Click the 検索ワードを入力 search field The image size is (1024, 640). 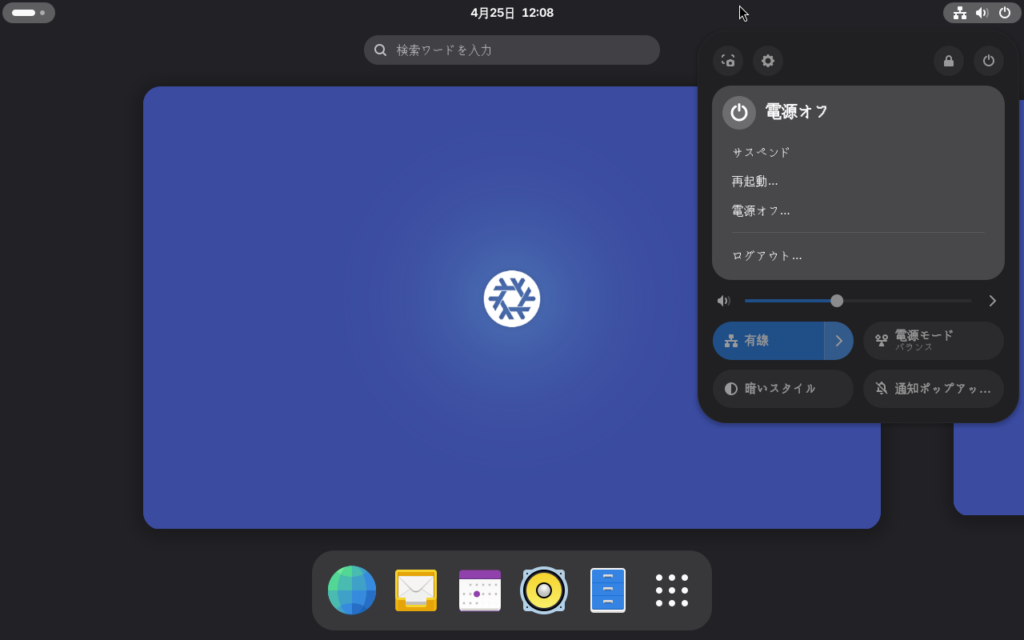click(512, 50)
